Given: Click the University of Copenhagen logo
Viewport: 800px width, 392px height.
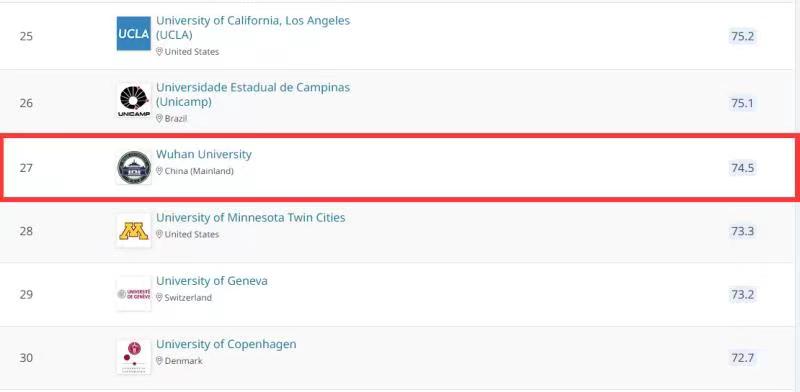Looking at the screenshot, I should click(134, 357).
